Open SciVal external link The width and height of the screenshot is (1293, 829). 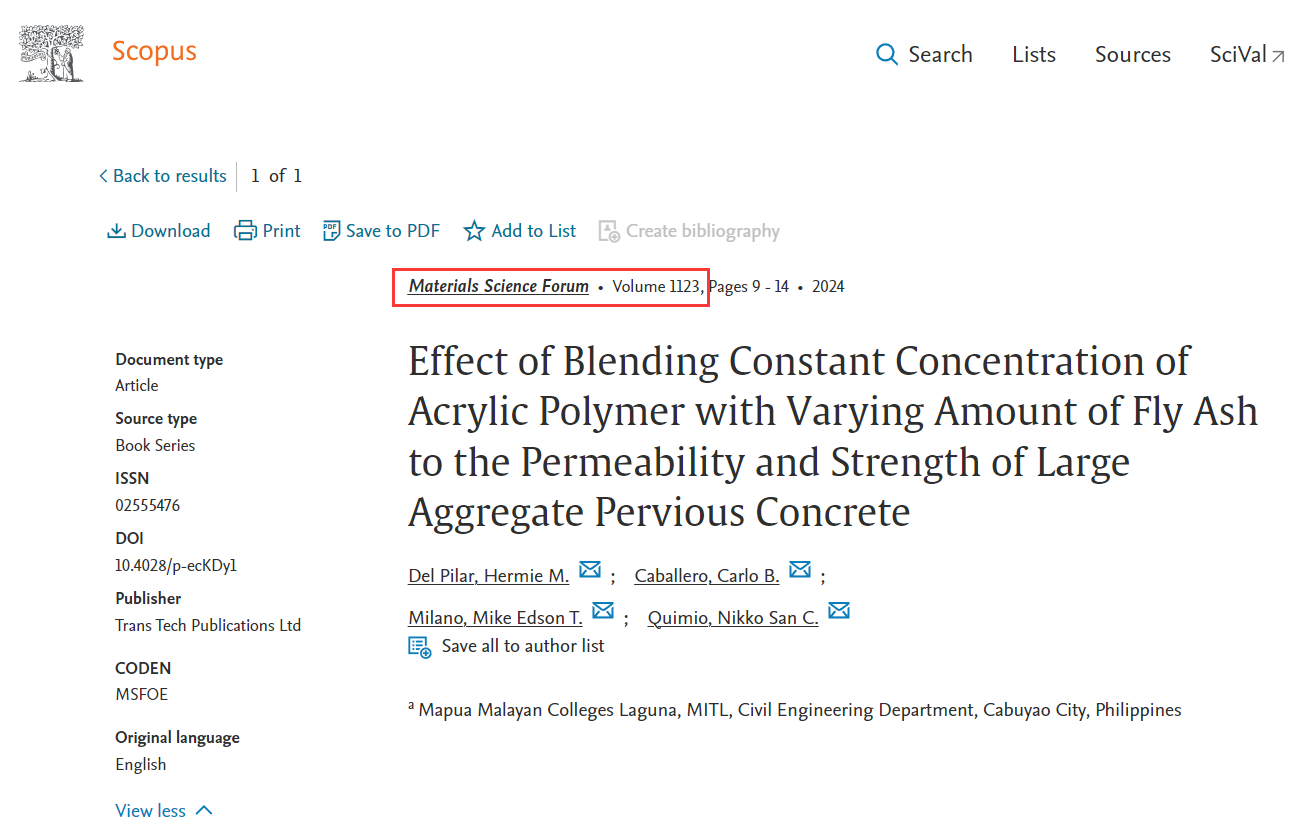click(1247, 54)
